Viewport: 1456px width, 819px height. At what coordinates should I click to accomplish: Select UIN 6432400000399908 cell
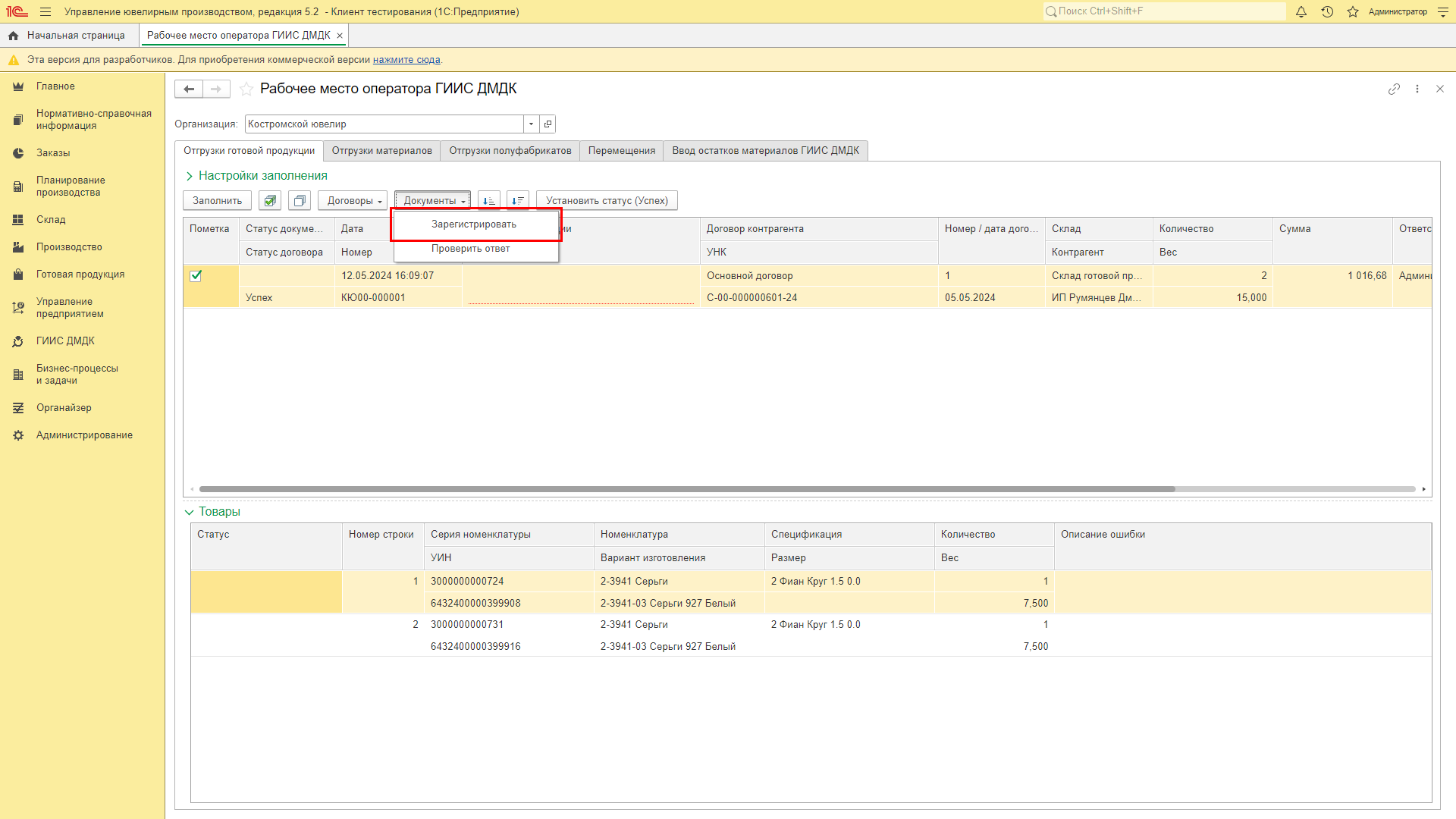pos(509,604)
